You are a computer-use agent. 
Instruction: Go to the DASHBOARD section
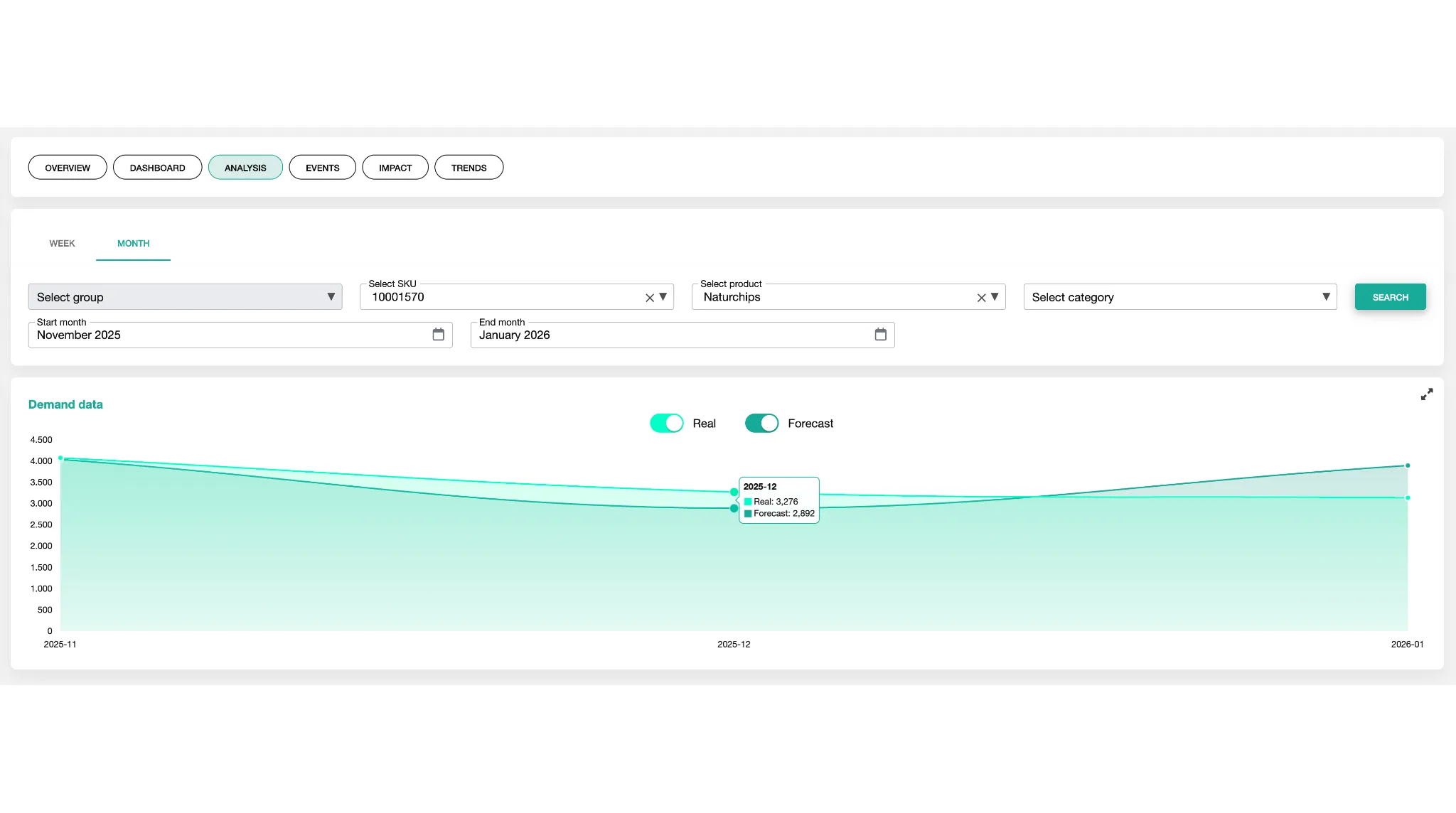(x=157, y=167)
